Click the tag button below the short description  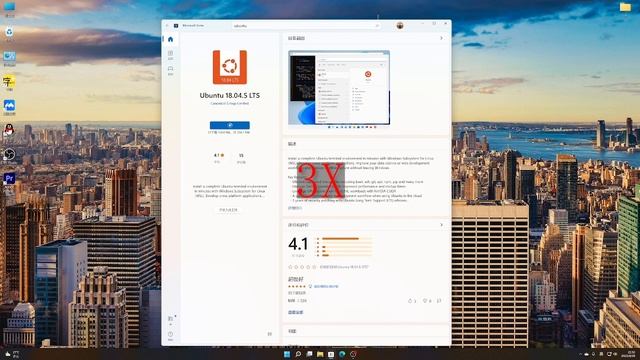(229, 210)
